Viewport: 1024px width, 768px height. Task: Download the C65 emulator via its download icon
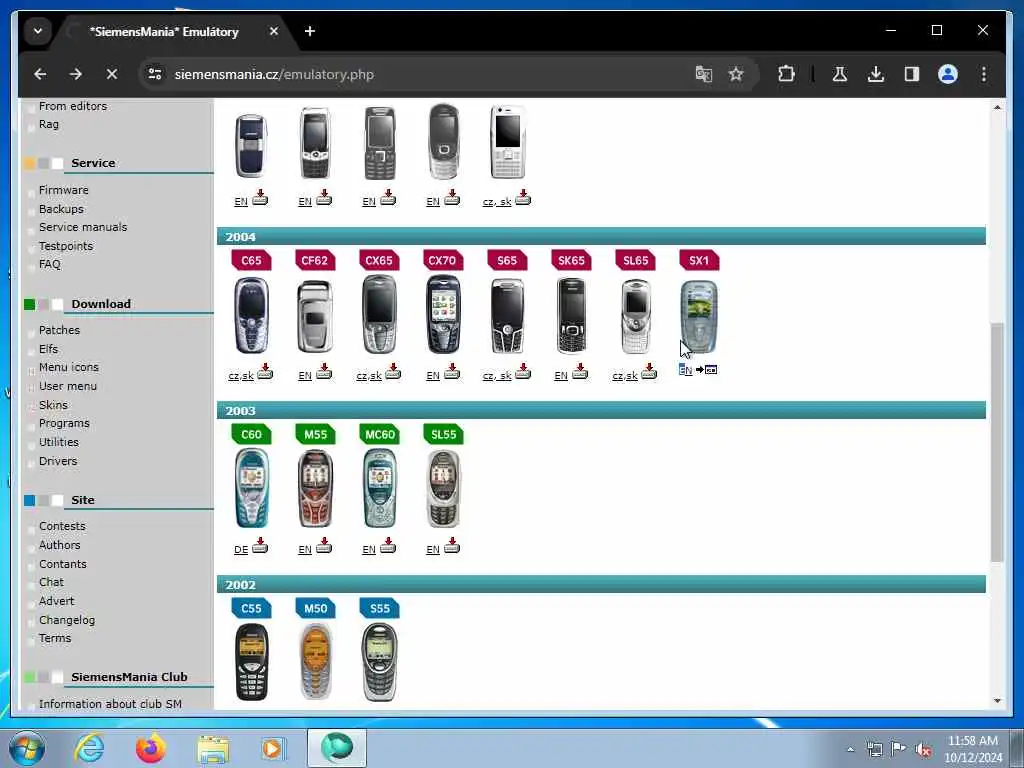tap(265, 372)
